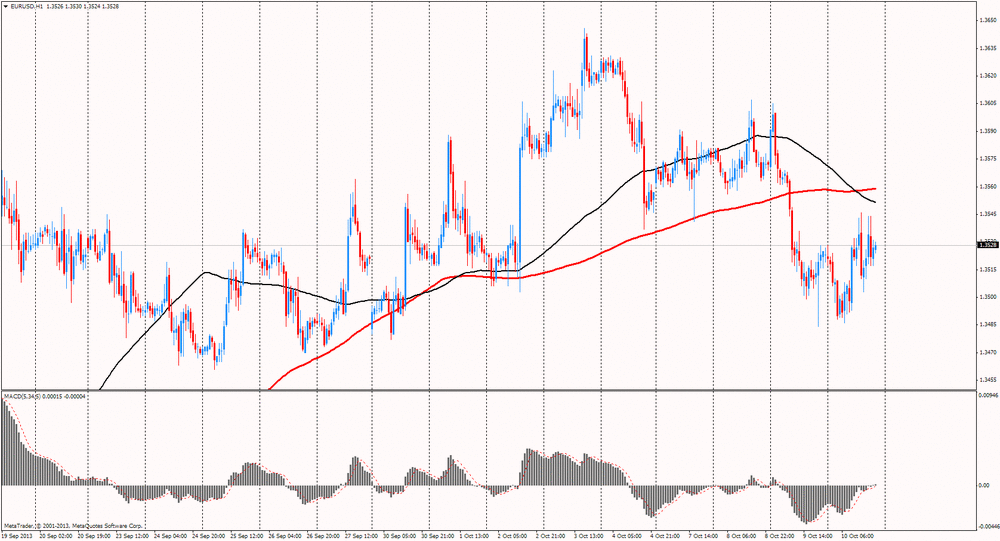Click the 1.3455 price axis label
Image resolution: width=1000 pixels, height=541 pixels.
[x=987, y=380]
